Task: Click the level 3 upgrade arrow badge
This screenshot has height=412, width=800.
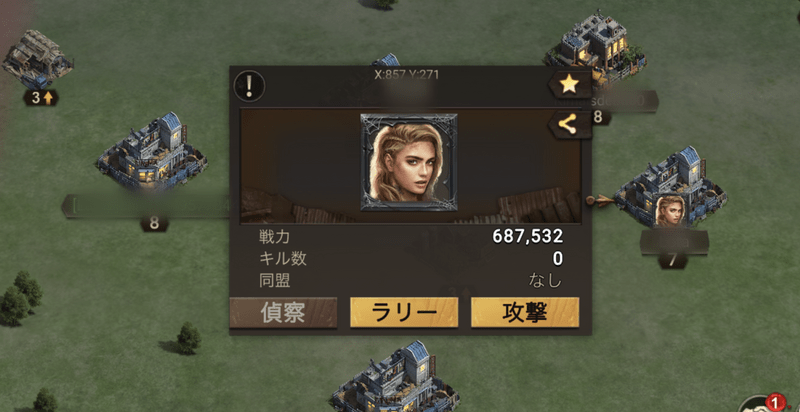Action: [41, 98]
